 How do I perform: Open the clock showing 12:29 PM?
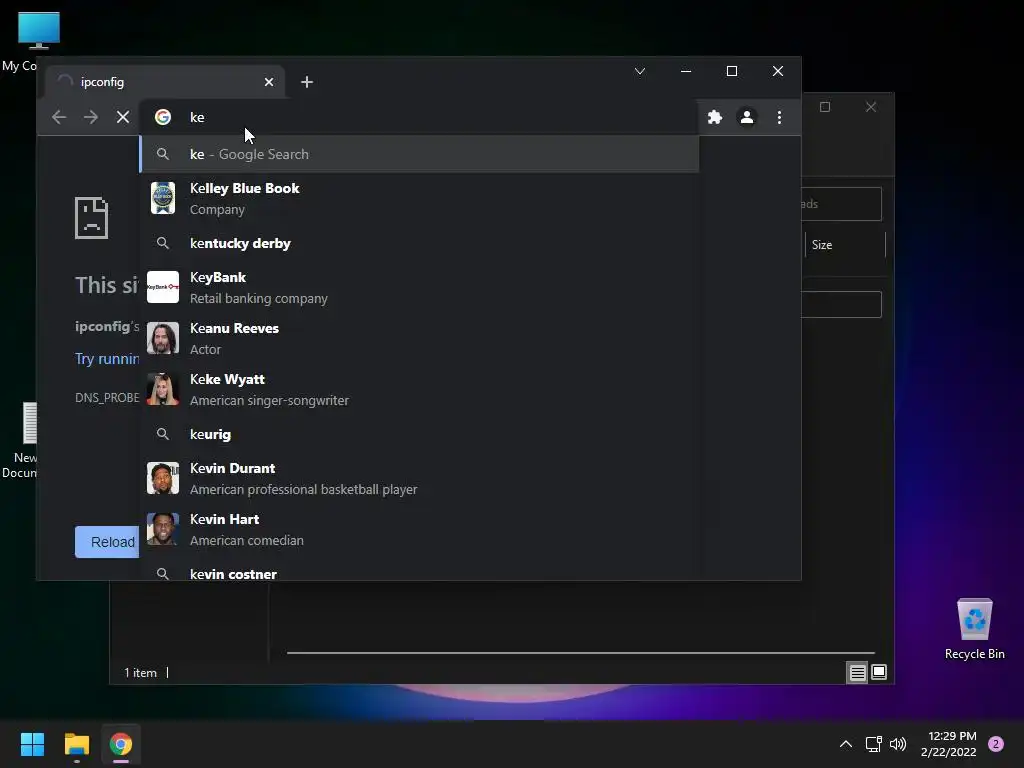click(x=949, y=744)
